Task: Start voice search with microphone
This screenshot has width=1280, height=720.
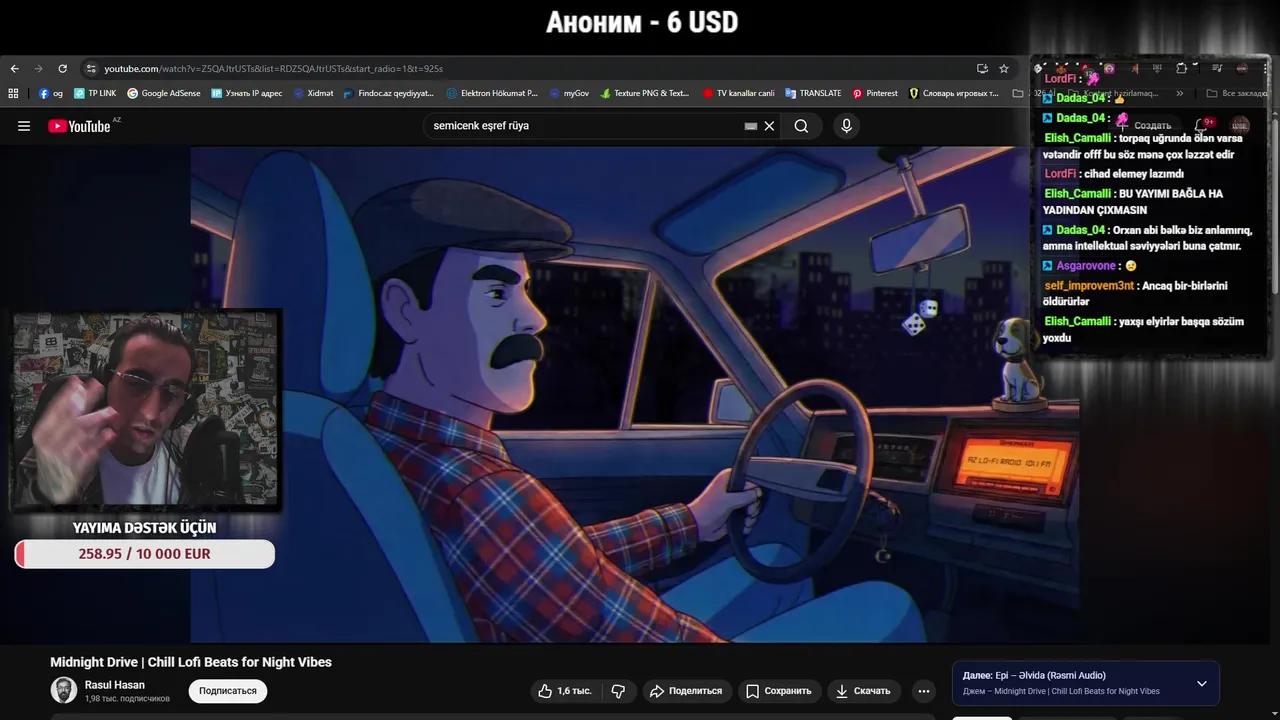Action: [x=846, y=126]
